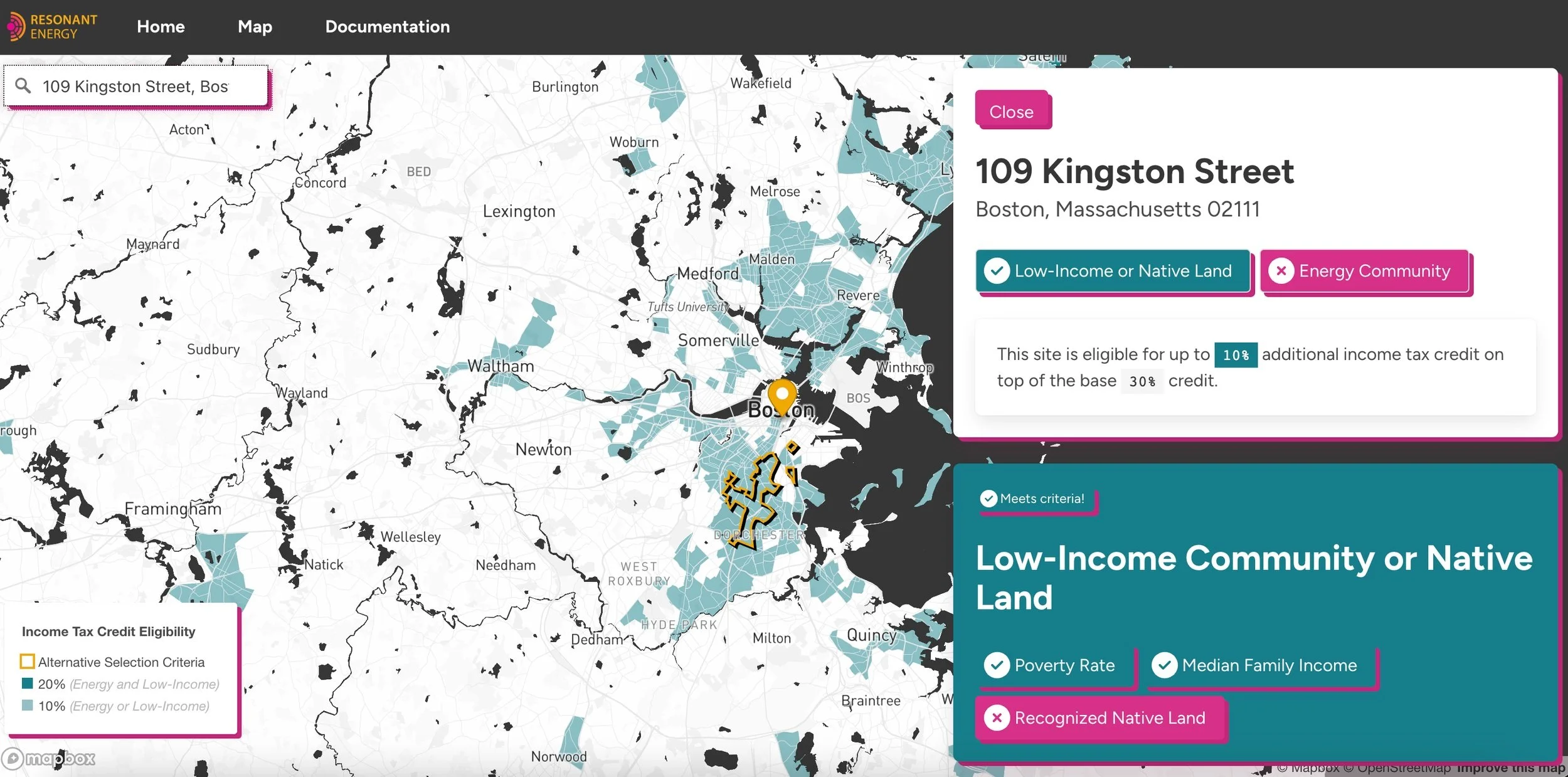
Task: Click the Framingham label on map
Action: (173, 509)
